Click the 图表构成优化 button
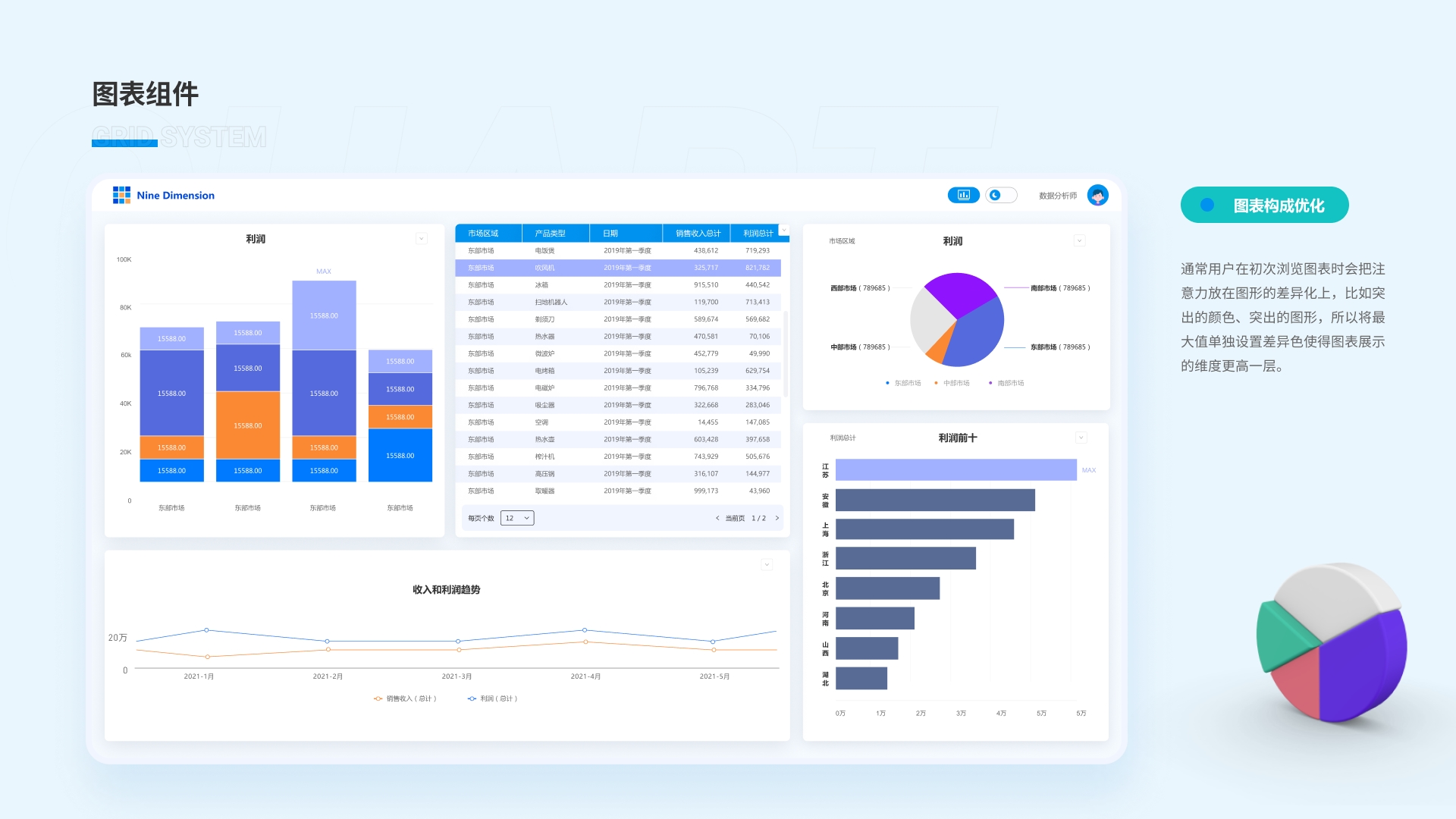This screenshot has height=819, width=1456. pyautogui.click(x=1264, y=205)
